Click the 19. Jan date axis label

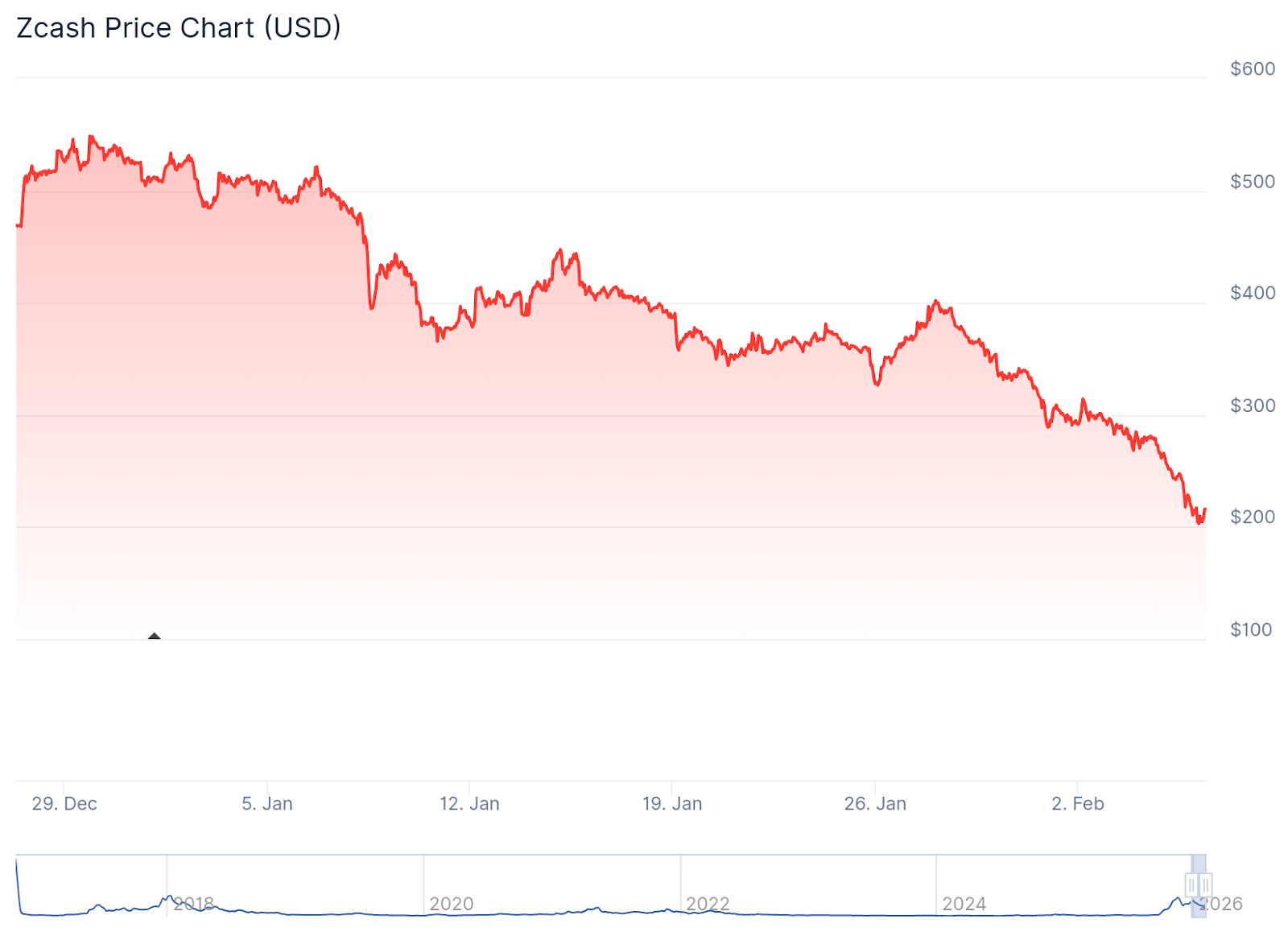(672, 803)
